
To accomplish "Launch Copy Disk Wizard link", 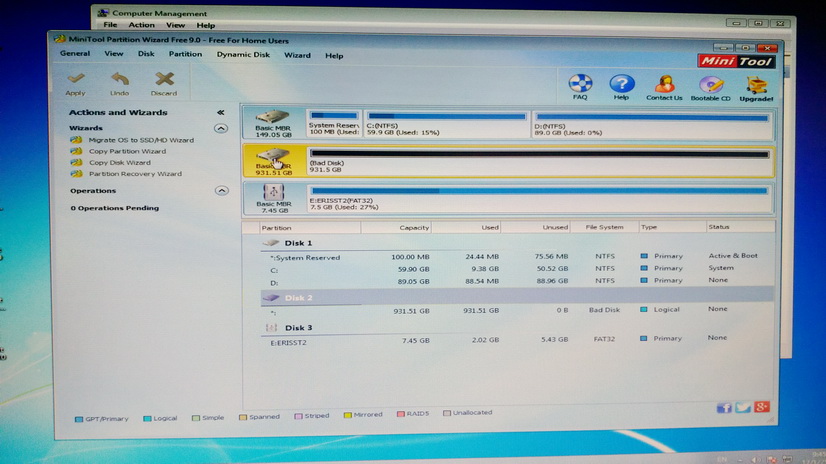I will click(120, 163).
